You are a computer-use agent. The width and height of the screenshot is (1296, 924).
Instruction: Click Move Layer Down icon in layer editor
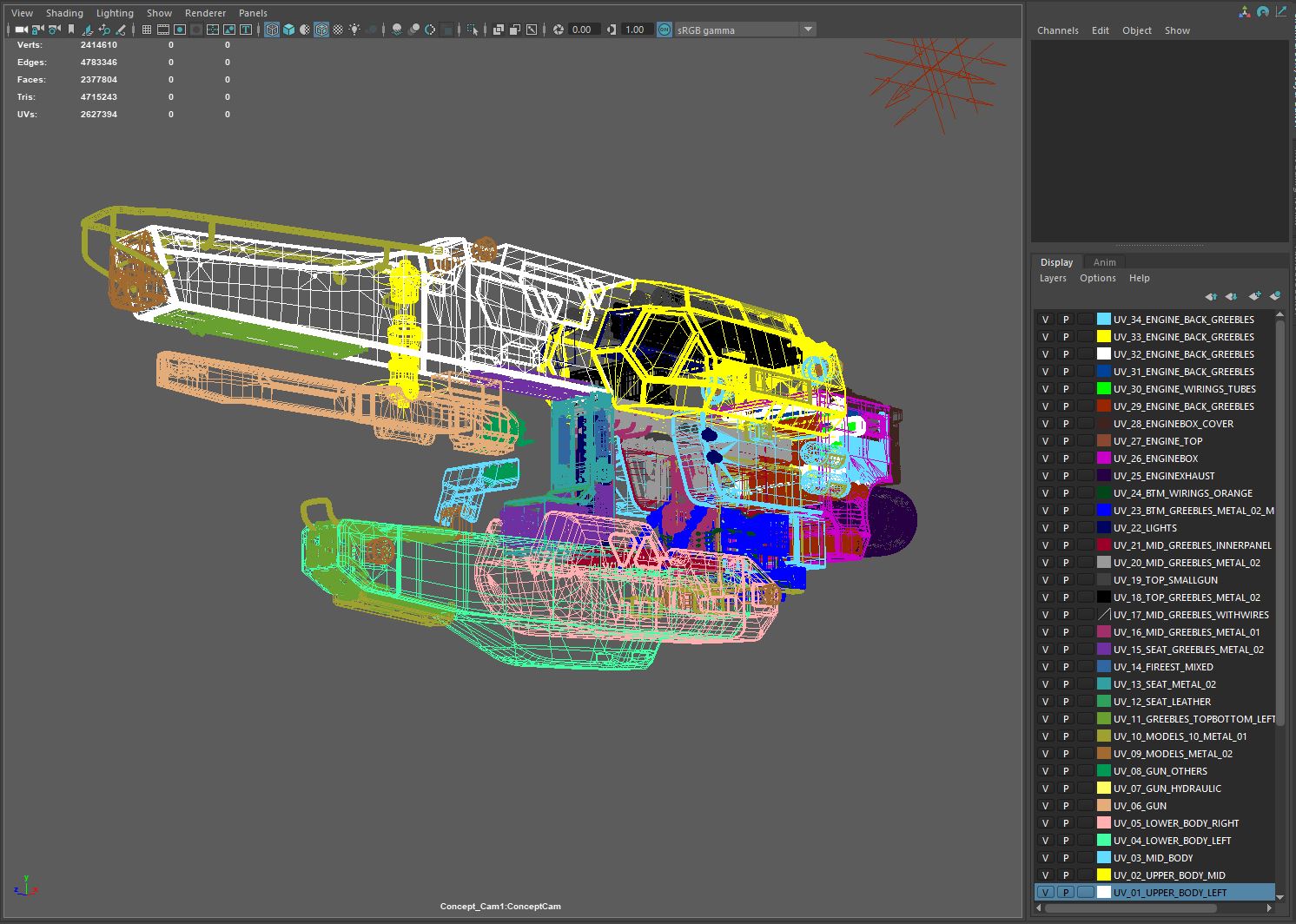tap(1231, 296)
